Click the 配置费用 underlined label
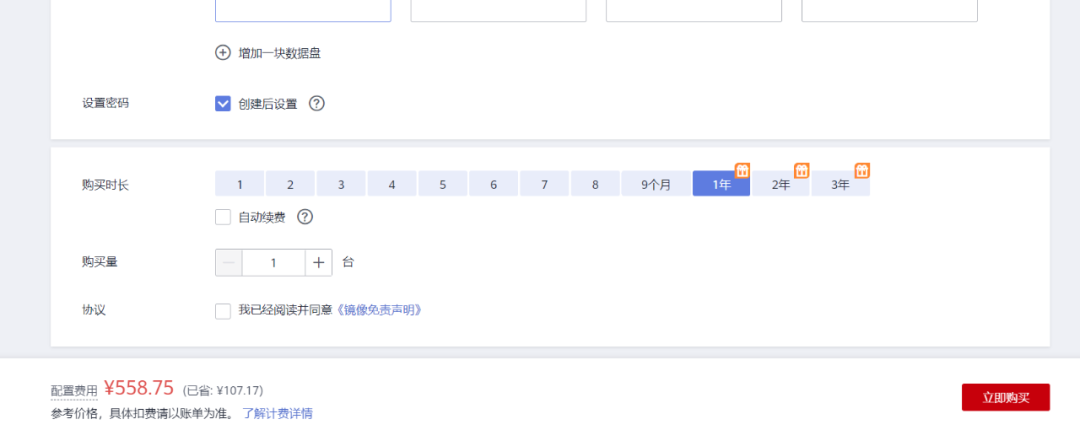This screenshot has width=1080, height=430. click(x=74, y=391)
